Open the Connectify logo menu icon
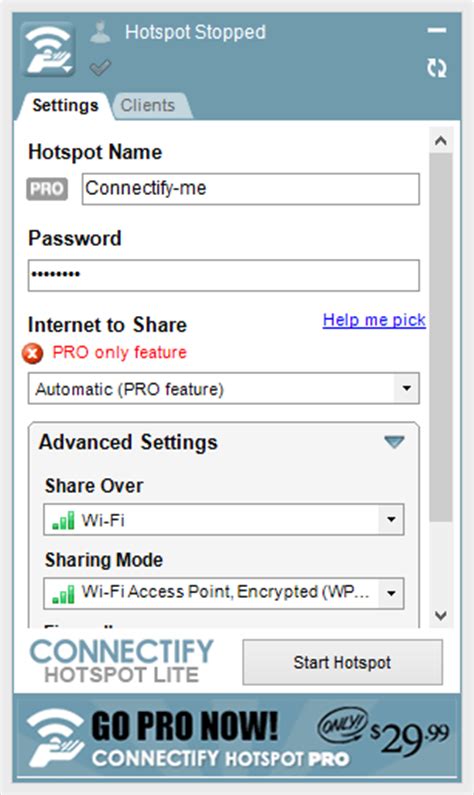This screenshot has width=474, height=795. coord(49,50)
